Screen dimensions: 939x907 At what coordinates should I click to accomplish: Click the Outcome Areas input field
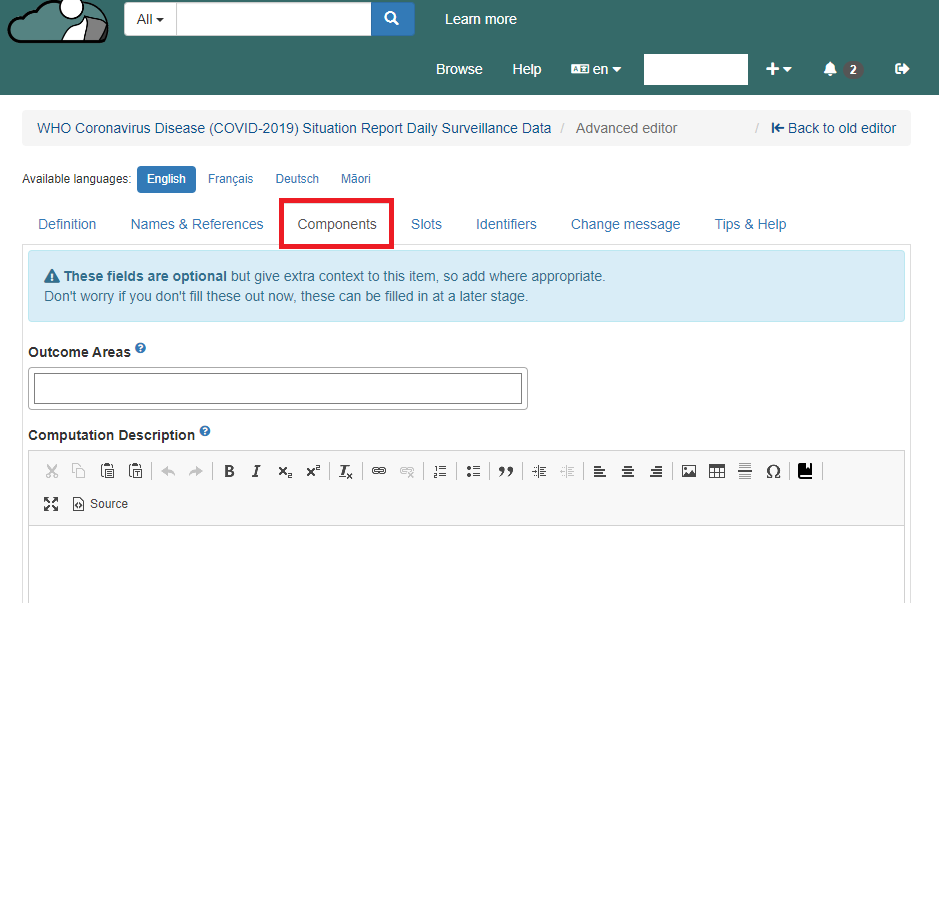(278, 388)
